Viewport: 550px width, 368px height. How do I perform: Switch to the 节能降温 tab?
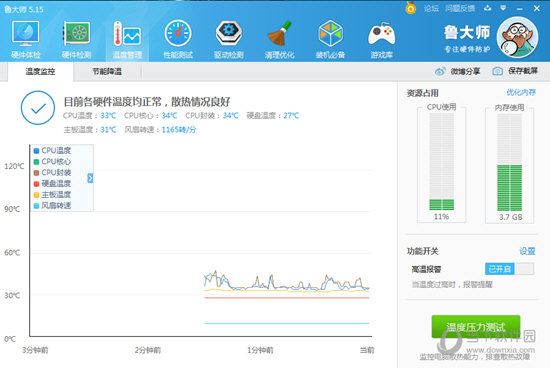[x=107, y=72]
